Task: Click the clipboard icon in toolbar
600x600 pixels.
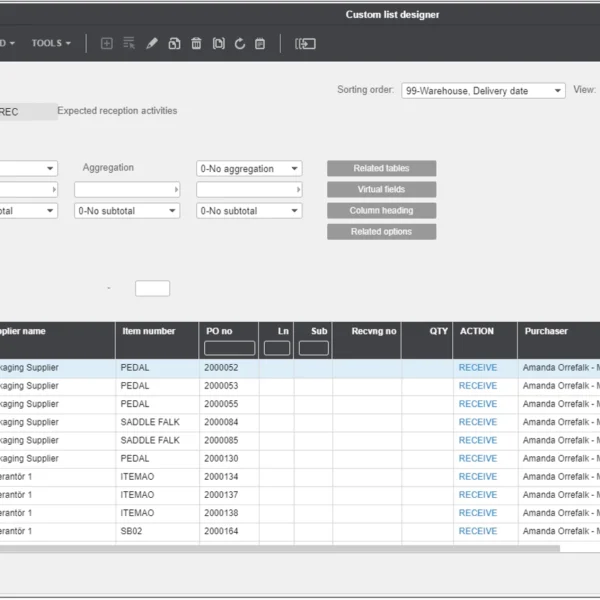Action: pyautogui.click(x=260, y=44)
